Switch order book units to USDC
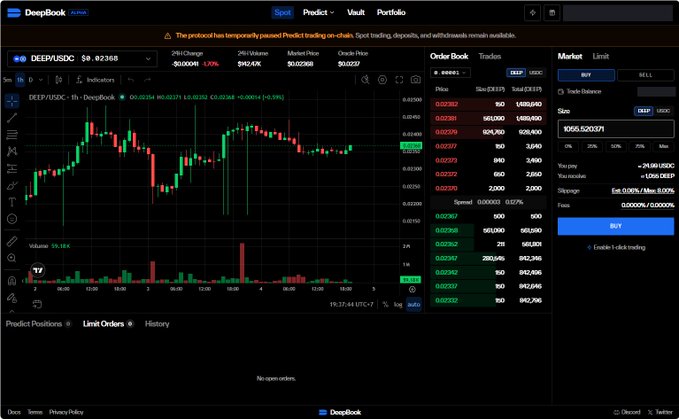Viewport: 679px width, 419px height. click(x=536, y=73)
